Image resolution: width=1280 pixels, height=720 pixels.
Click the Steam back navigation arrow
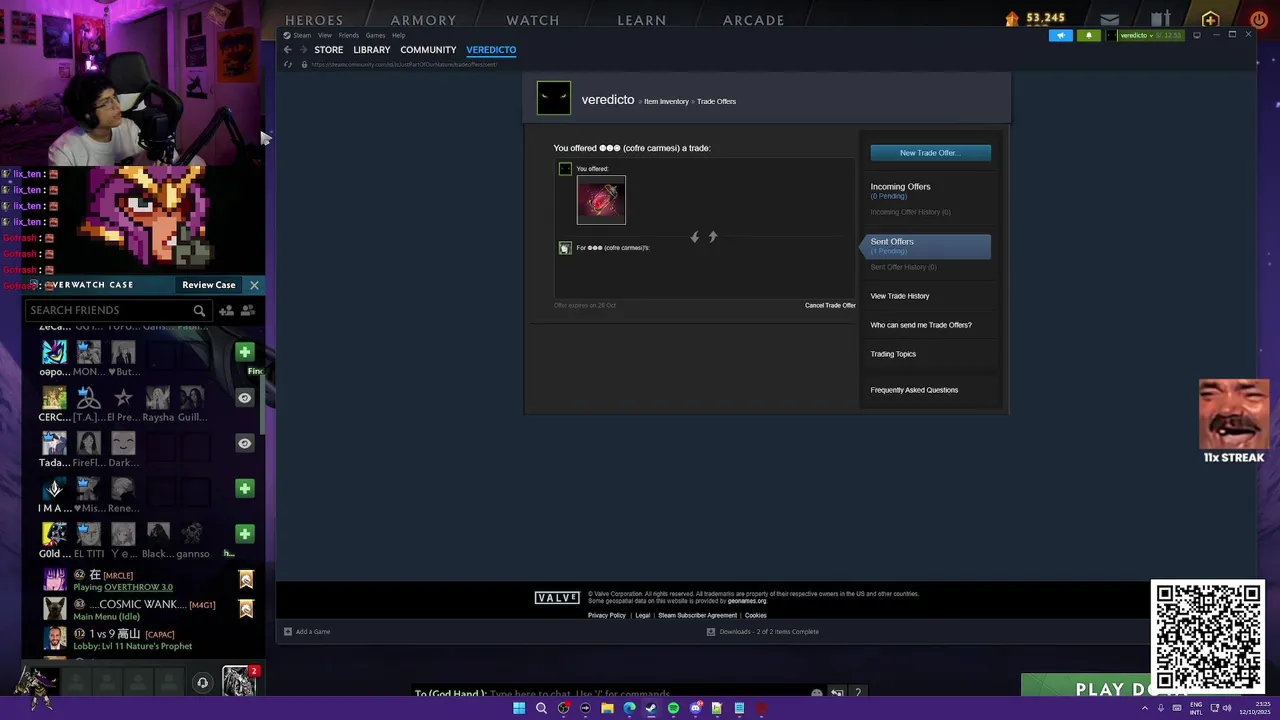pyautogui.click(x=288, y=50)
